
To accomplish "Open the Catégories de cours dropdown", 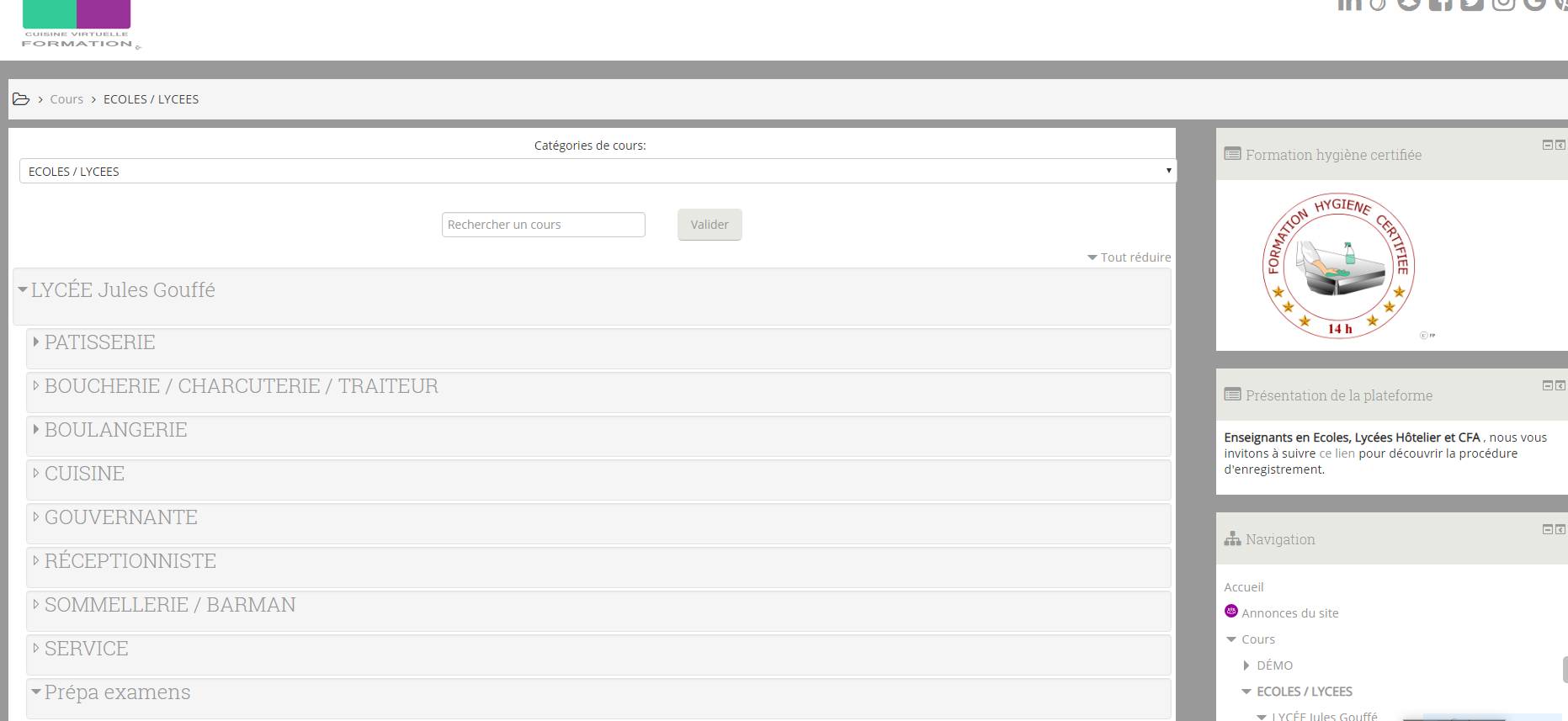I will (x=598, y=171).
